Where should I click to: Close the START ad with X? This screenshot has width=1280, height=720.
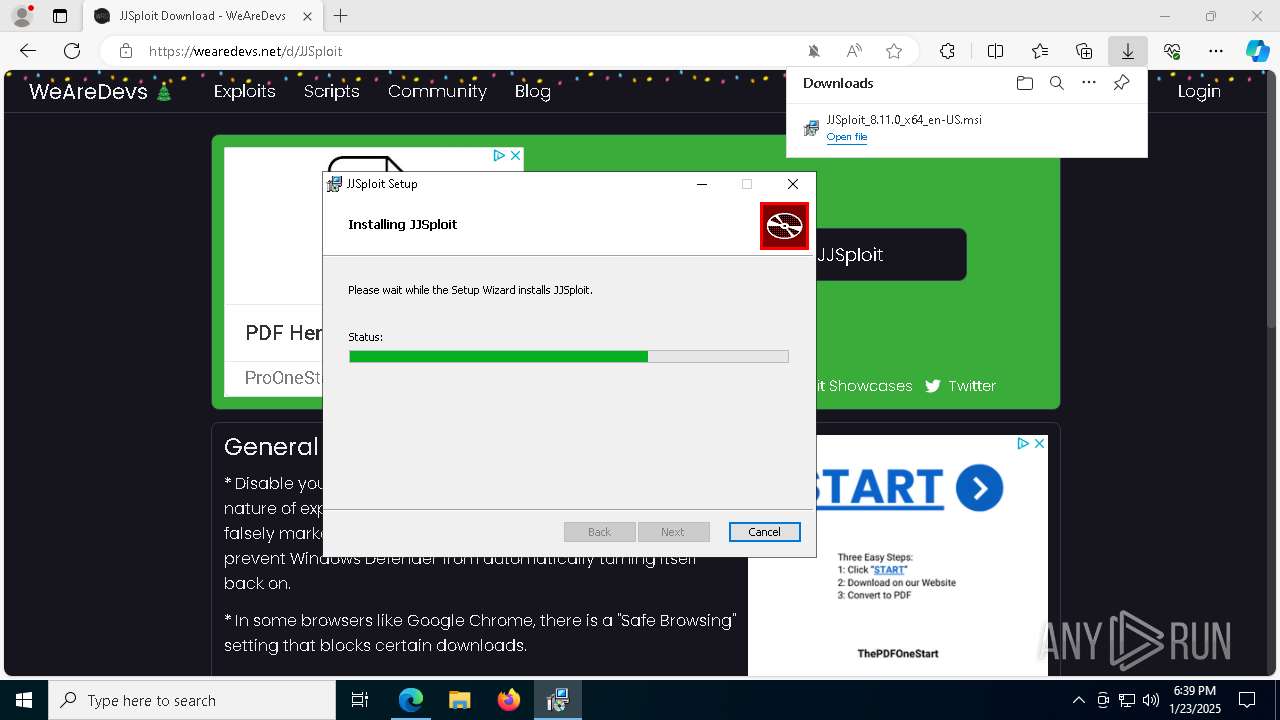1039,443
